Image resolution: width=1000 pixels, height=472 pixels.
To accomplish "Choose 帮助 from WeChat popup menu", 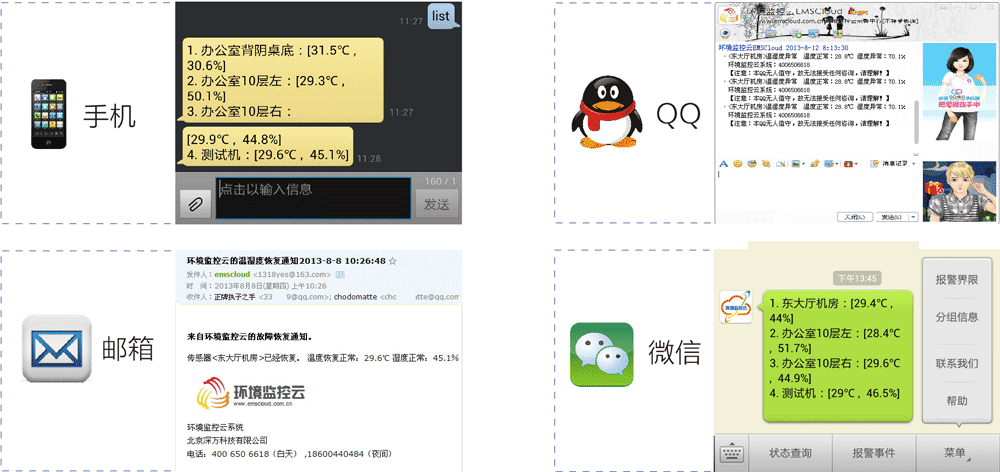I will (x=957, y=401).
